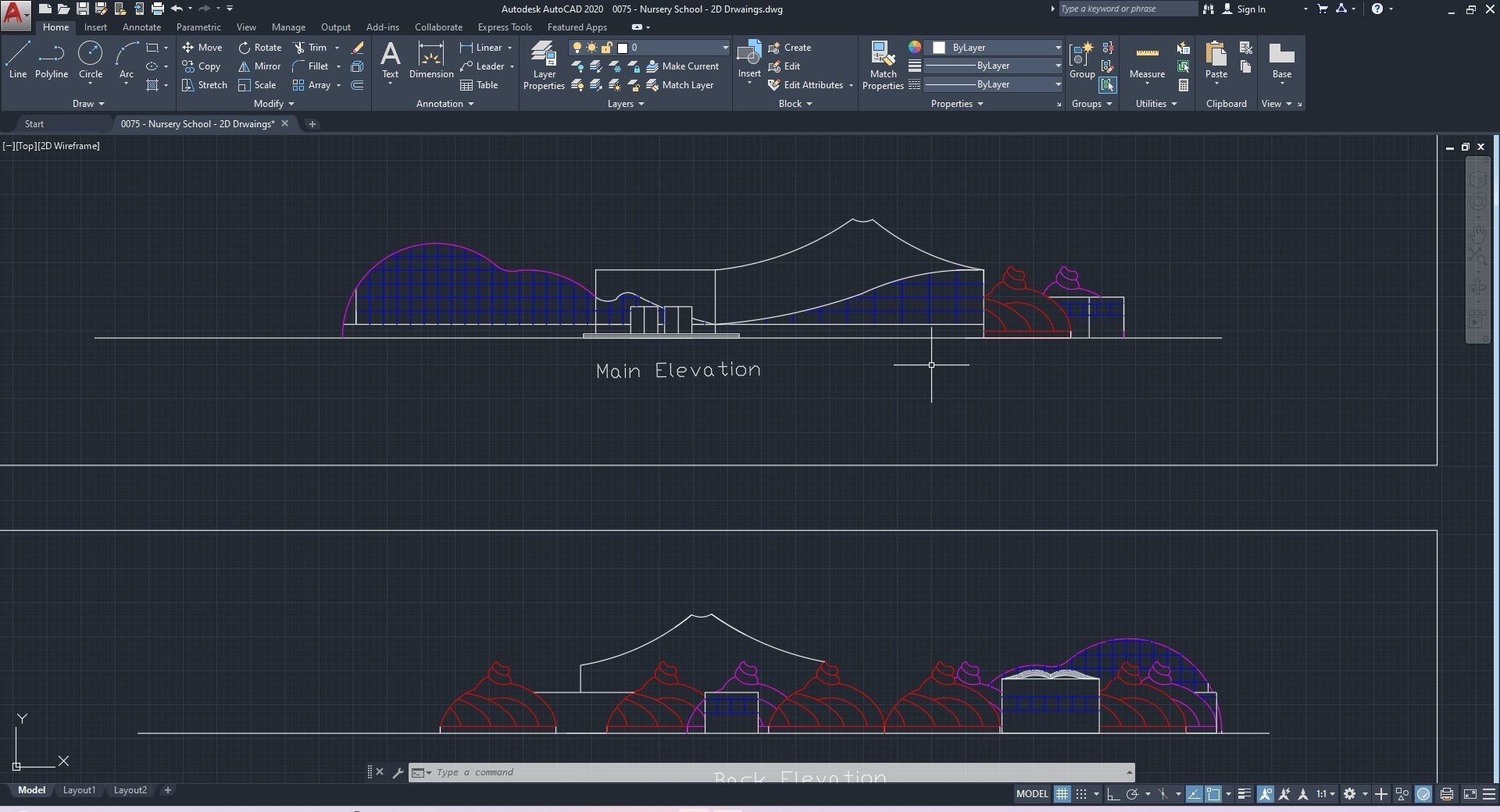
Task: Expand the Draw panel
Action: pyautogui.click(x=88, y=104)
